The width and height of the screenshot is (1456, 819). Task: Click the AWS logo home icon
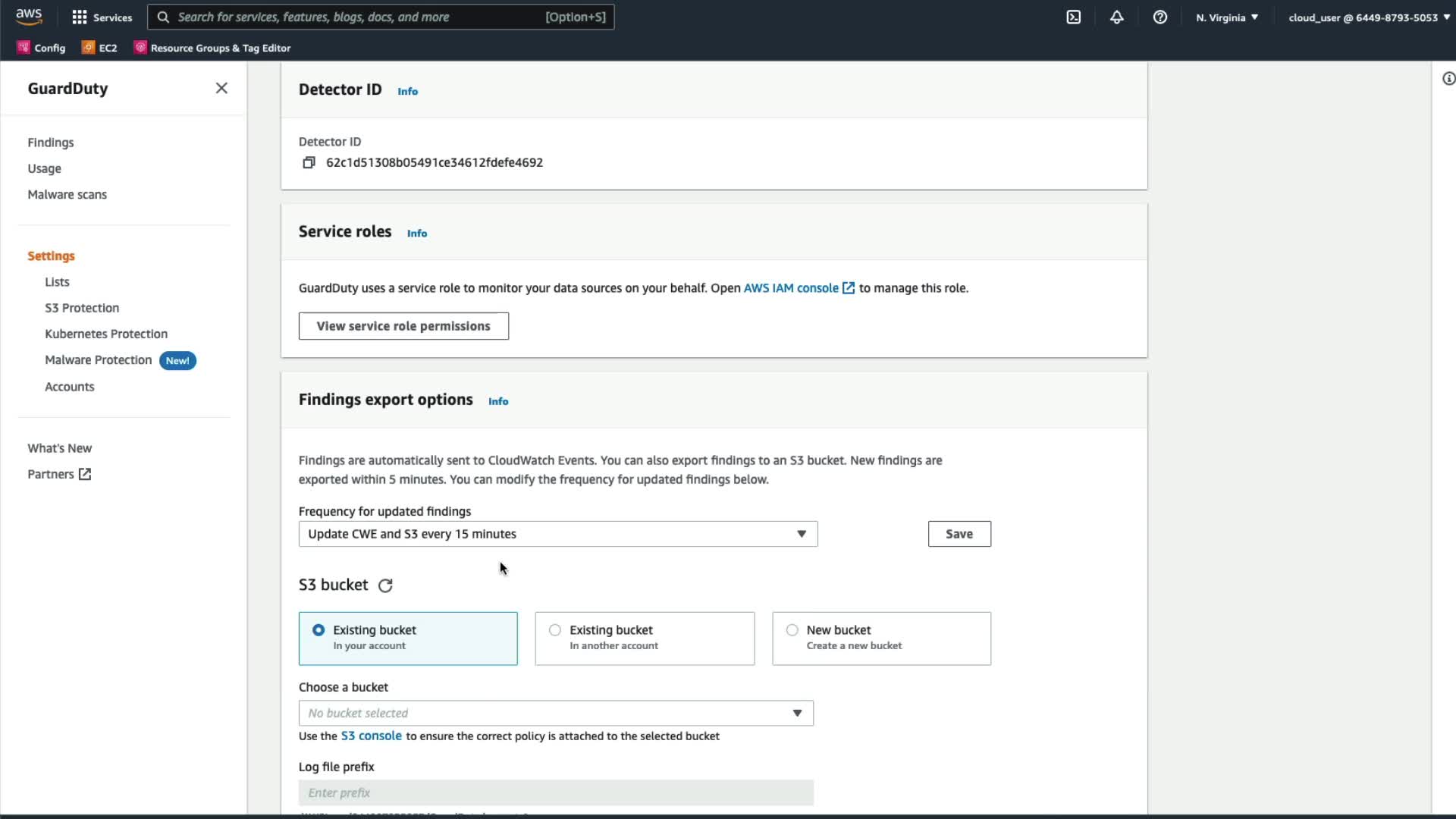coord(29,17)
